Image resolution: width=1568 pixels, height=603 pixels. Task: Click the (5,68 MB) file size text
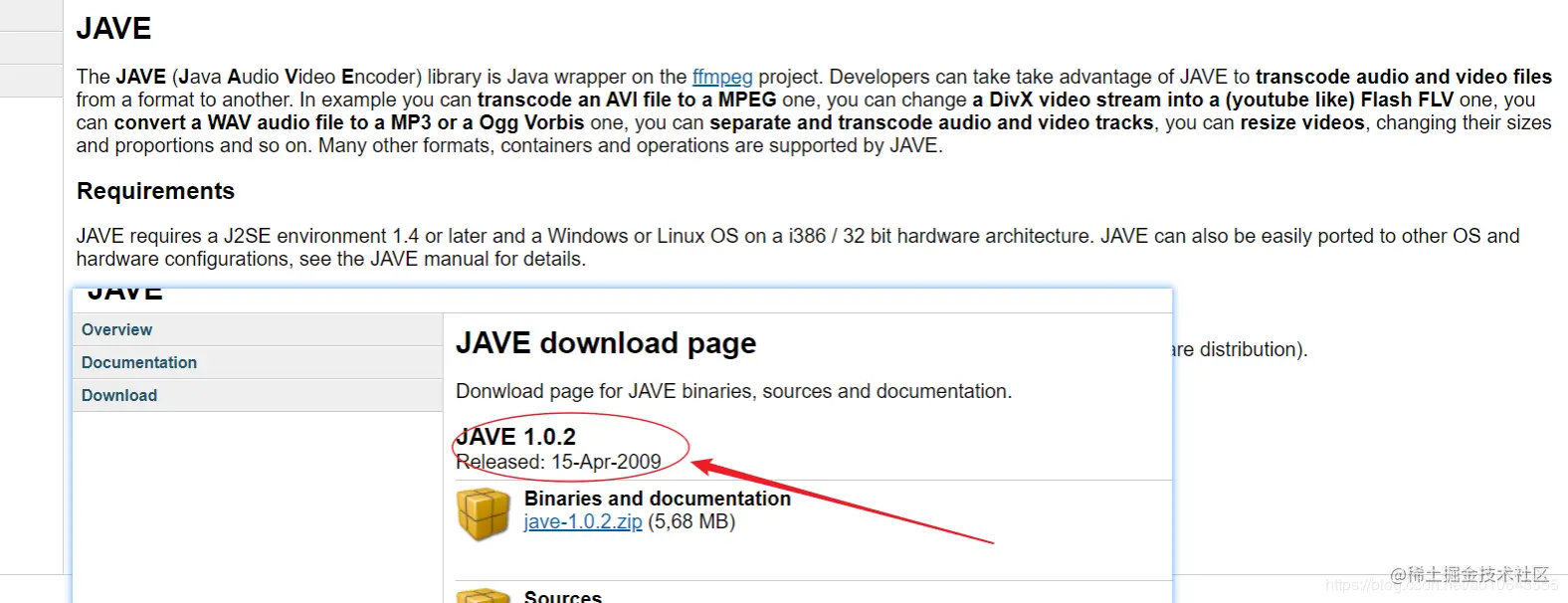click(x=691, y=521)
